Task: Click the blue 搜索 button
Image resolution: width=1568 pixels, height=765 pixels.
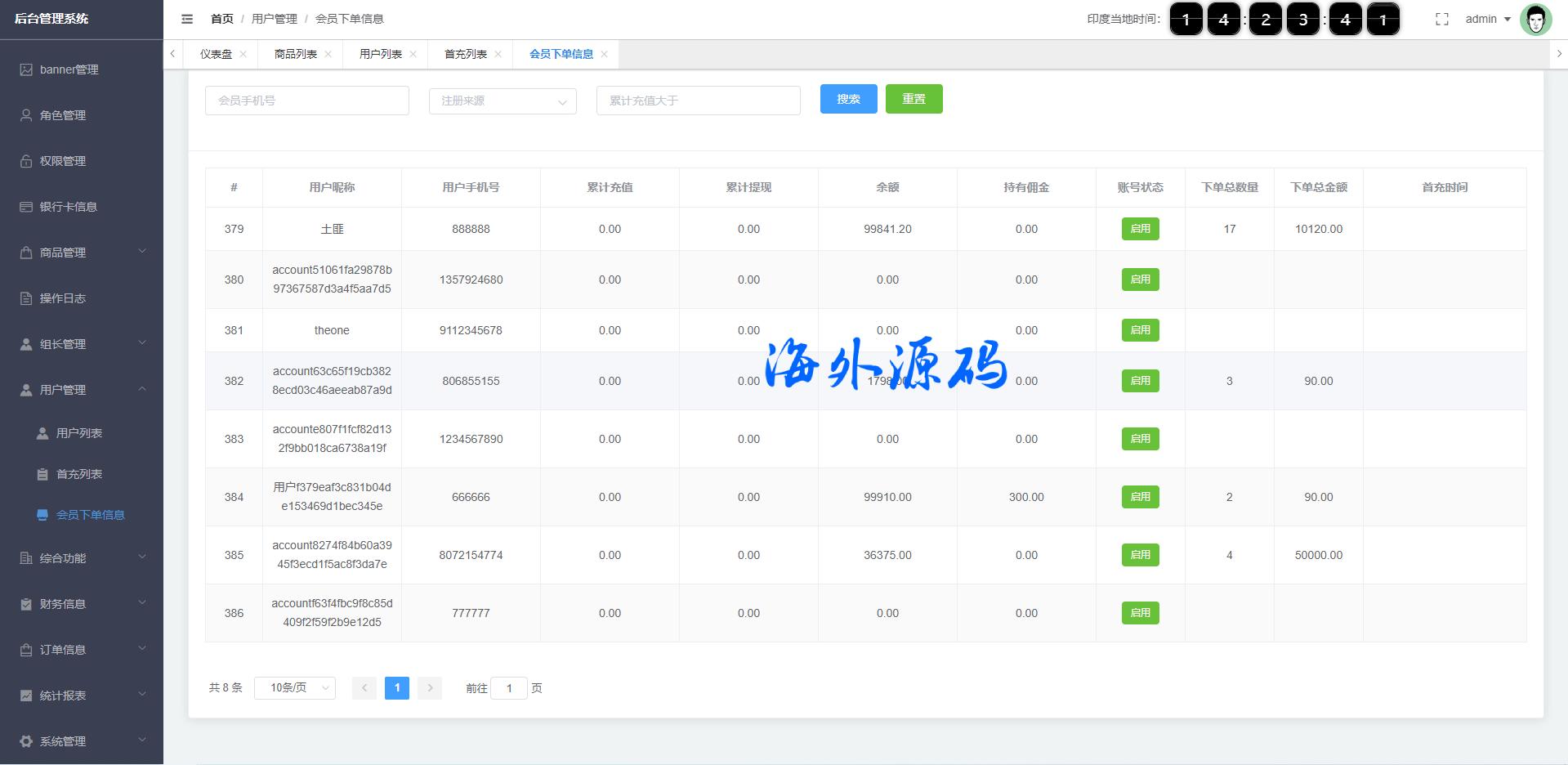Action: tap(848, 99)
